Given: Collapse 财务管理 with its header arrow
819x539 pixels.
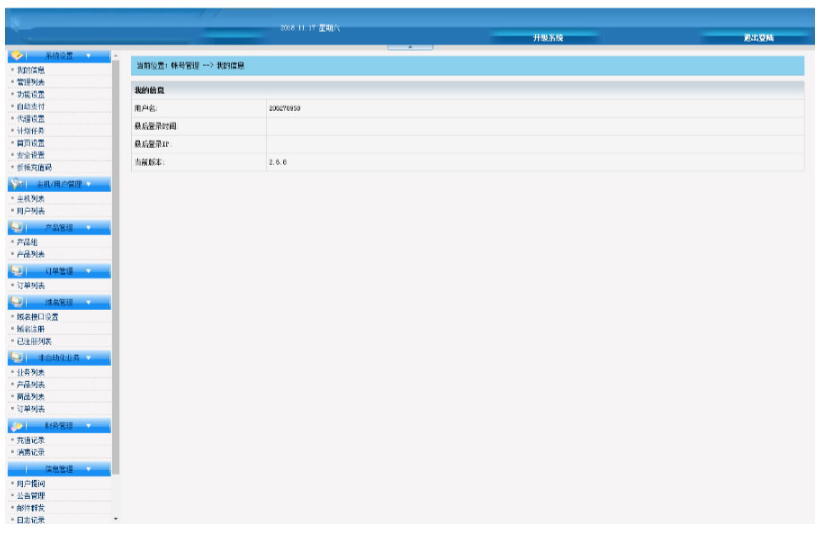Looking at the screenshot, I should [89, 426].
